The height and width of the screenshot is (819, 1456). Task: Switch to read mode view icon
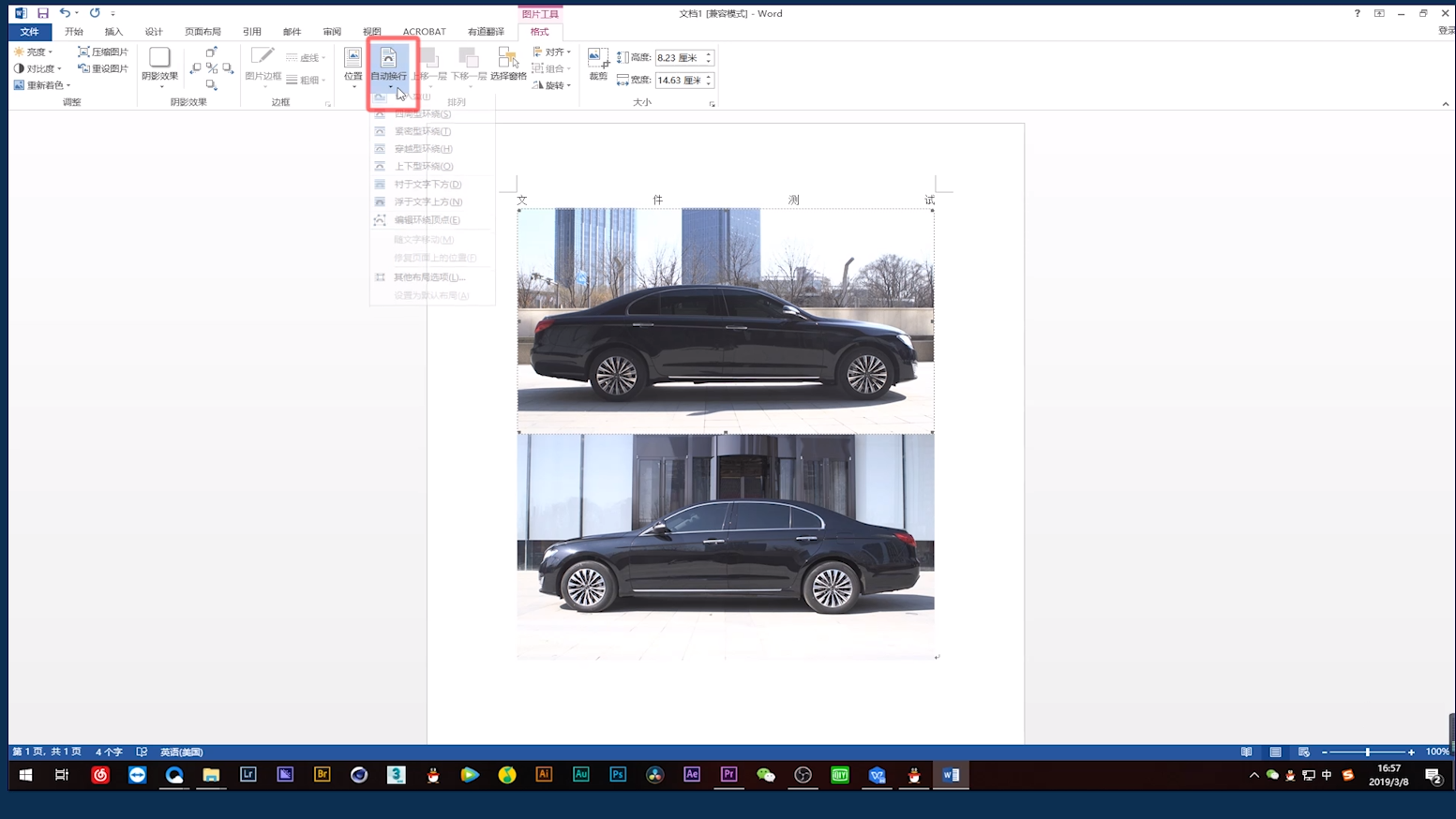[1246, 752]
